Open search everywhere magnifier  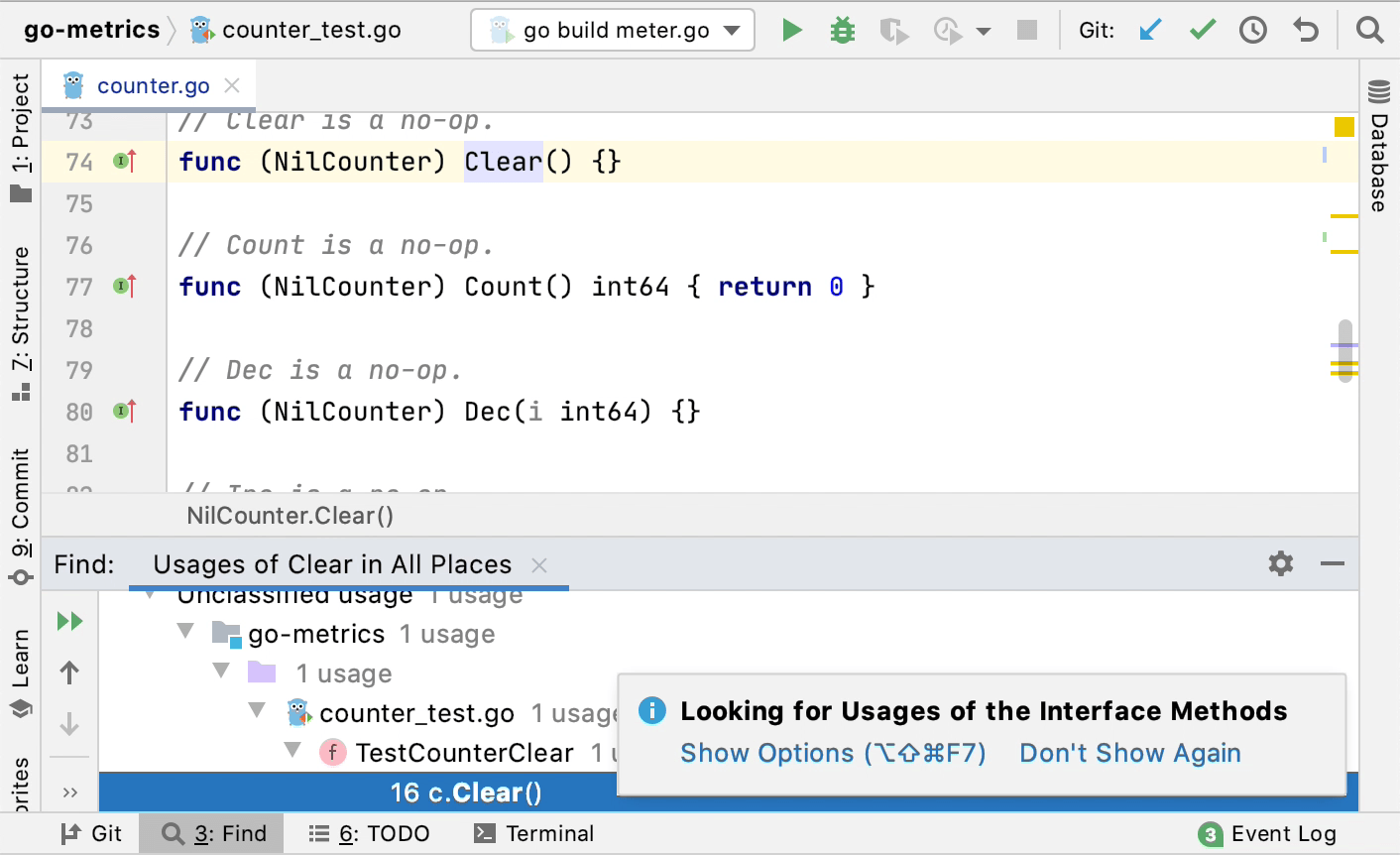[1369, 30]
